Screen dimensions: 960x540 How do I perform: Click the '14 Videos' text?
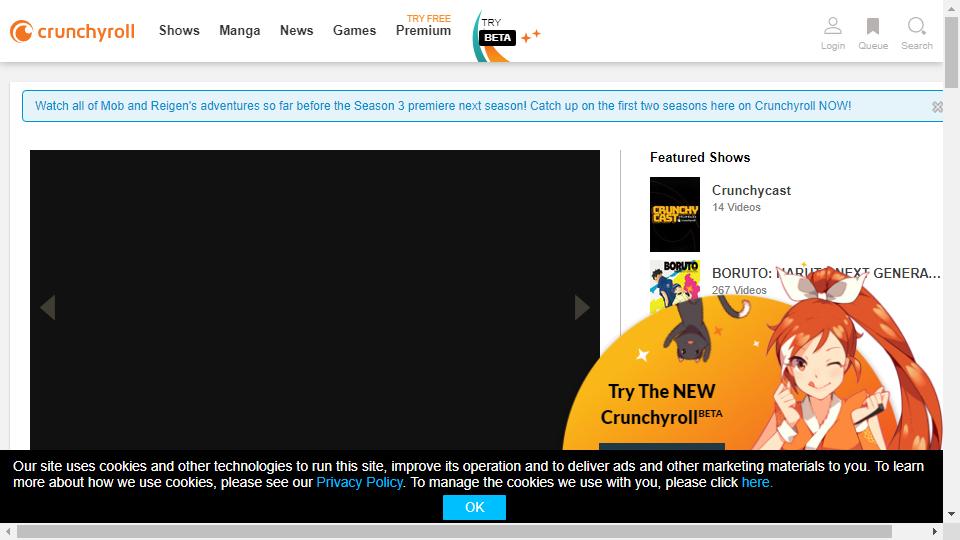[x=736, y=208]
